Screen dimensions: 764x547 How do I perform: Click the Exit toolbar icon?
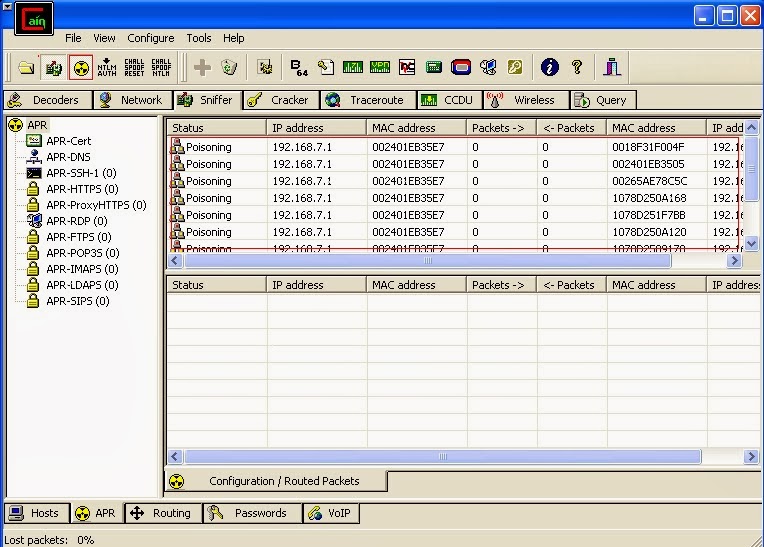(x=612, y=67)
